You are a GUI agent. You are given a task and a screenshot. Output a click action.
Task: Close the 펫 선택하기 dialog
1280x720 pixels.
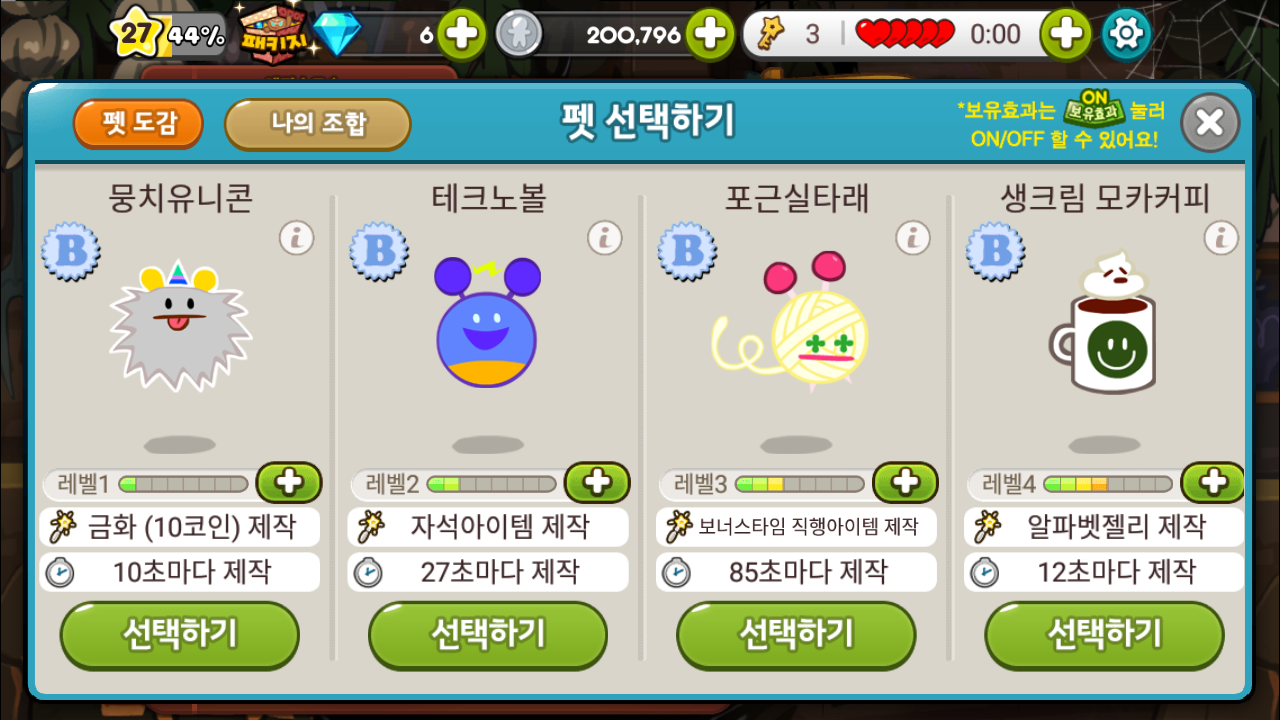pos(1210,122)
